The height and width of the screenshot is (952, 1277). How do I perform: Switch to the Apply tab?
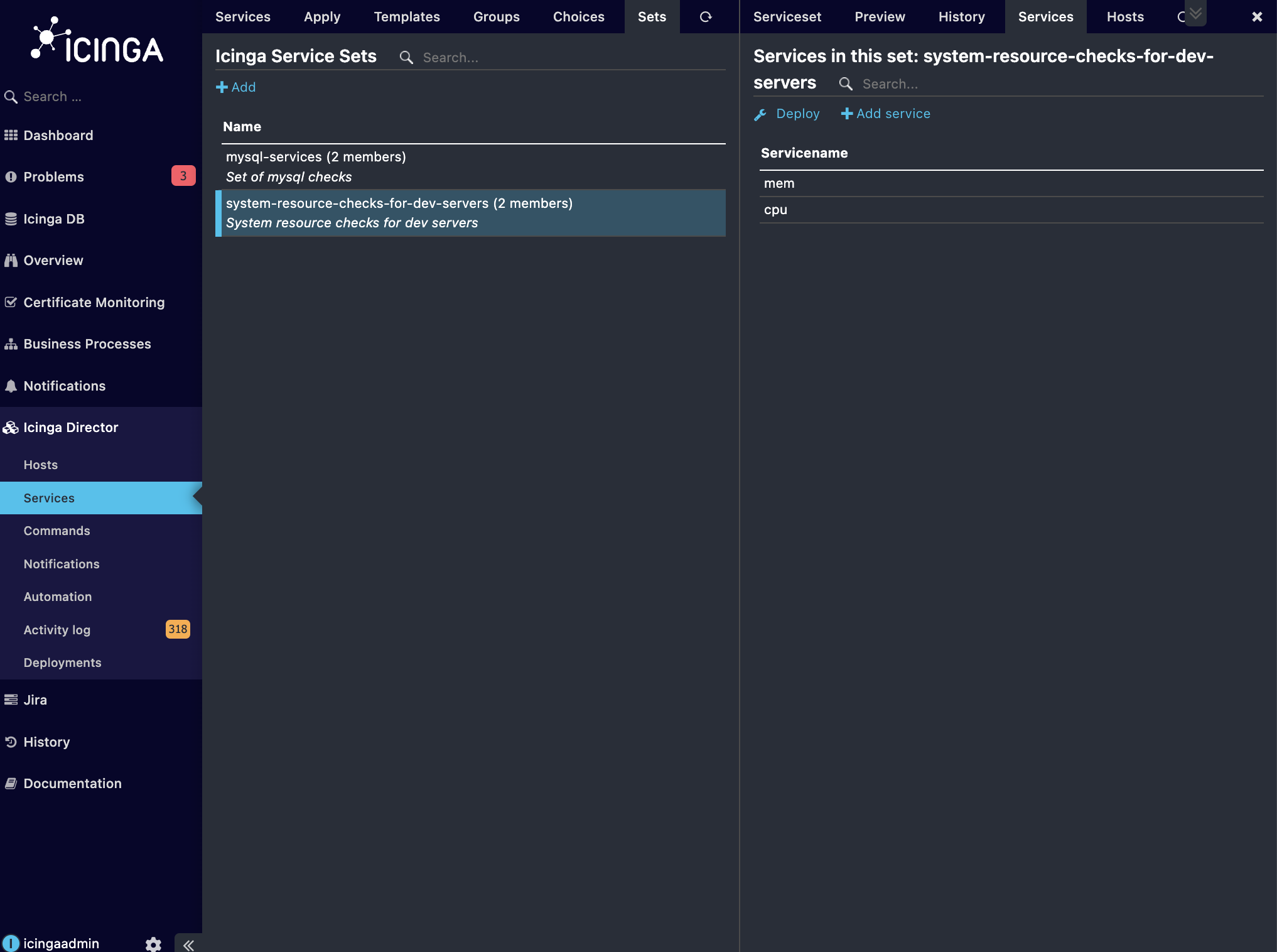(x=322, y=17)
